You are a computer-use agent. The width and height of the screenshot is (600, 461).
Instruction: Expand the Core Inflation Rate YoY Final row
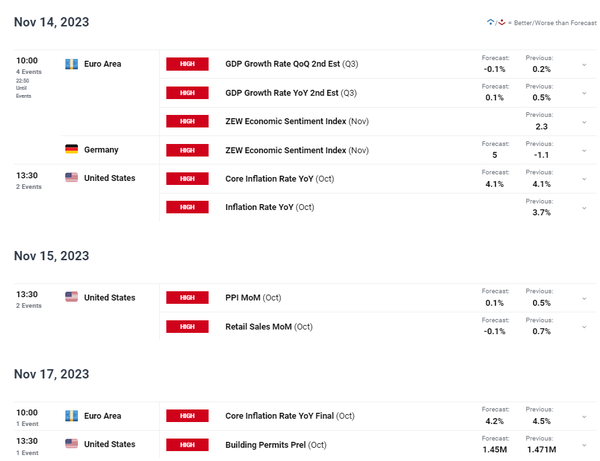tap(583, 415)
